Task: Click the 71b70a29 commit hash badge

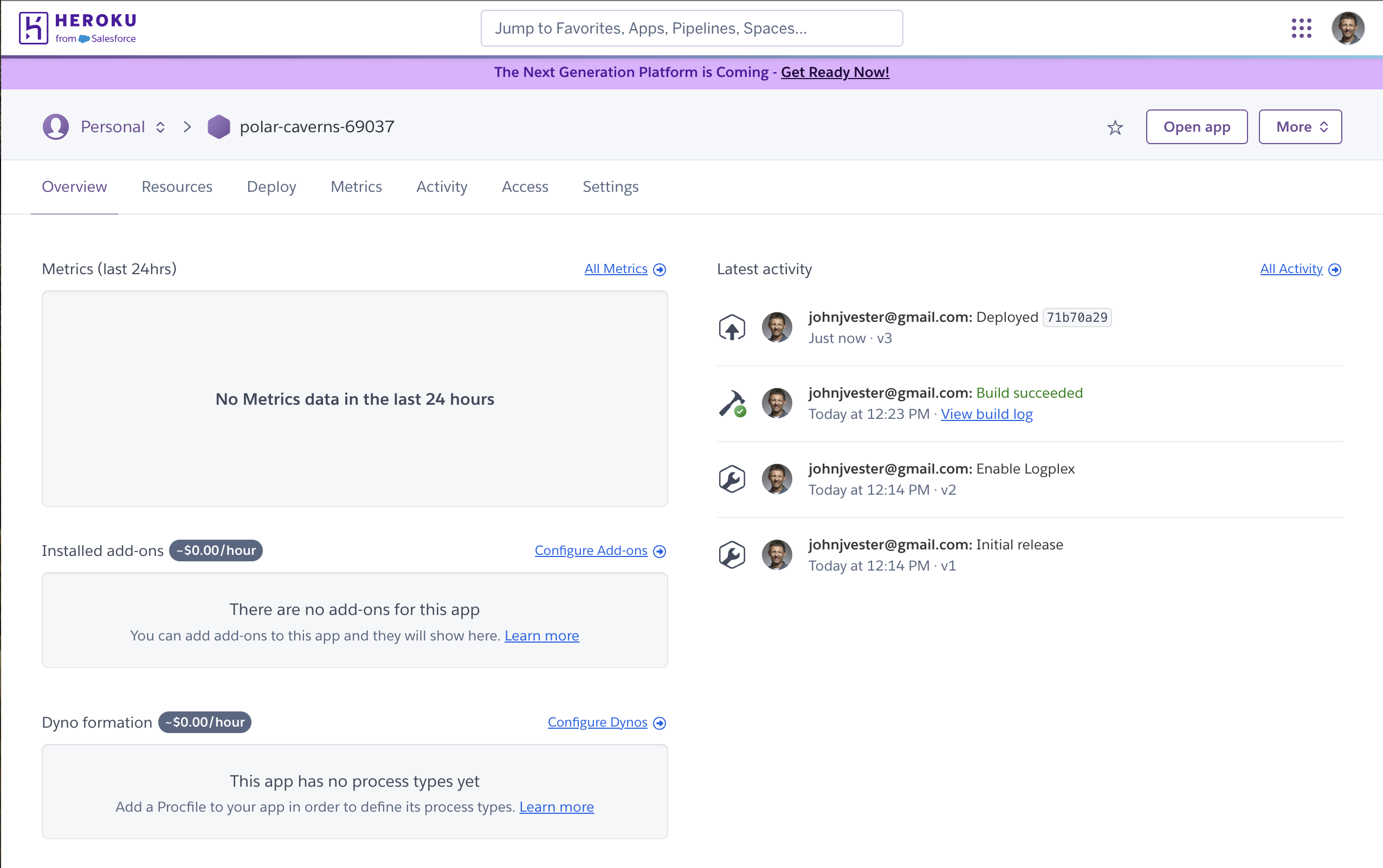Action: (x=1076, y=318)
